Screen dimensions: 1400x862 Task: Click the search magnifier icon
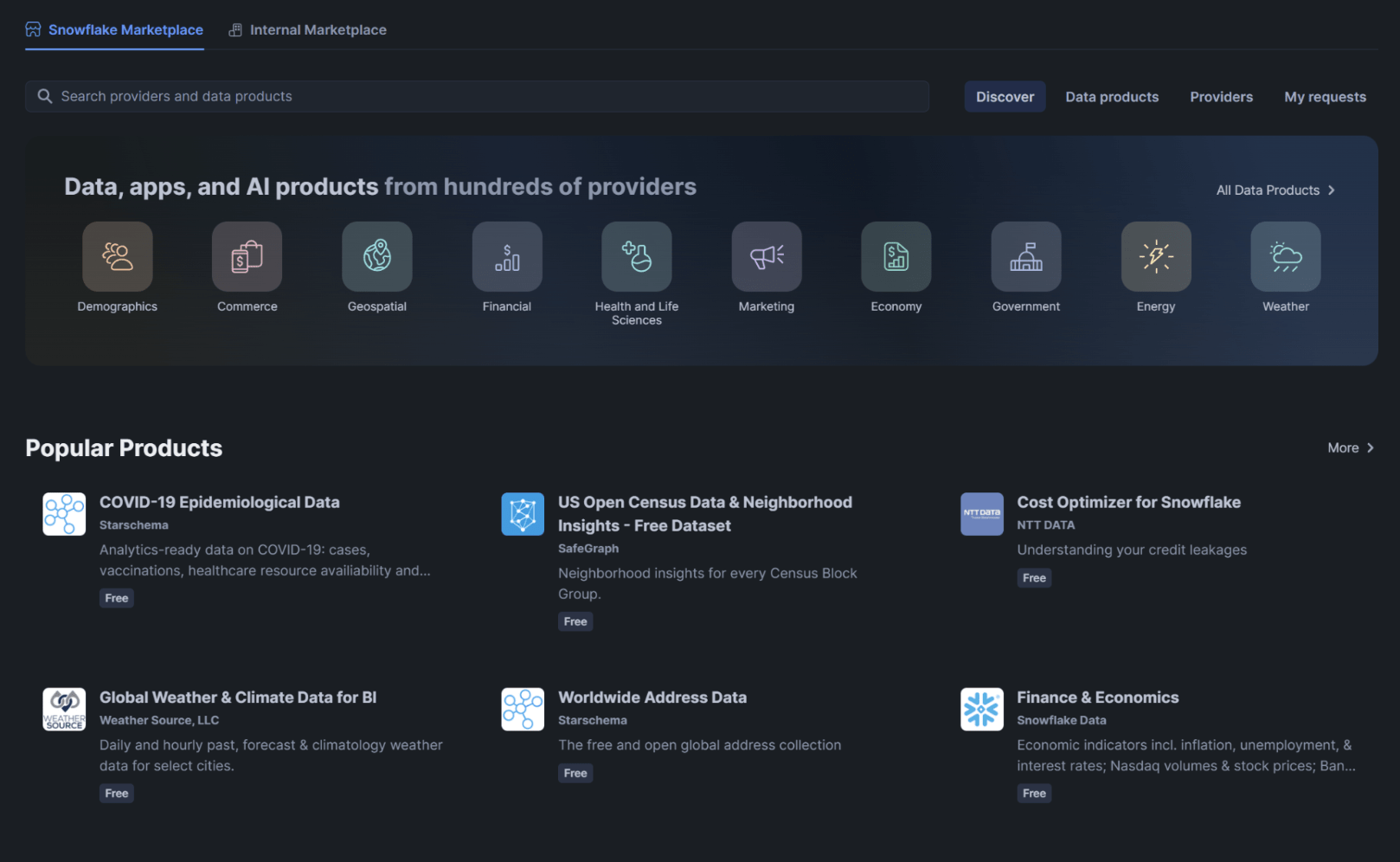(x=45, y=96)
